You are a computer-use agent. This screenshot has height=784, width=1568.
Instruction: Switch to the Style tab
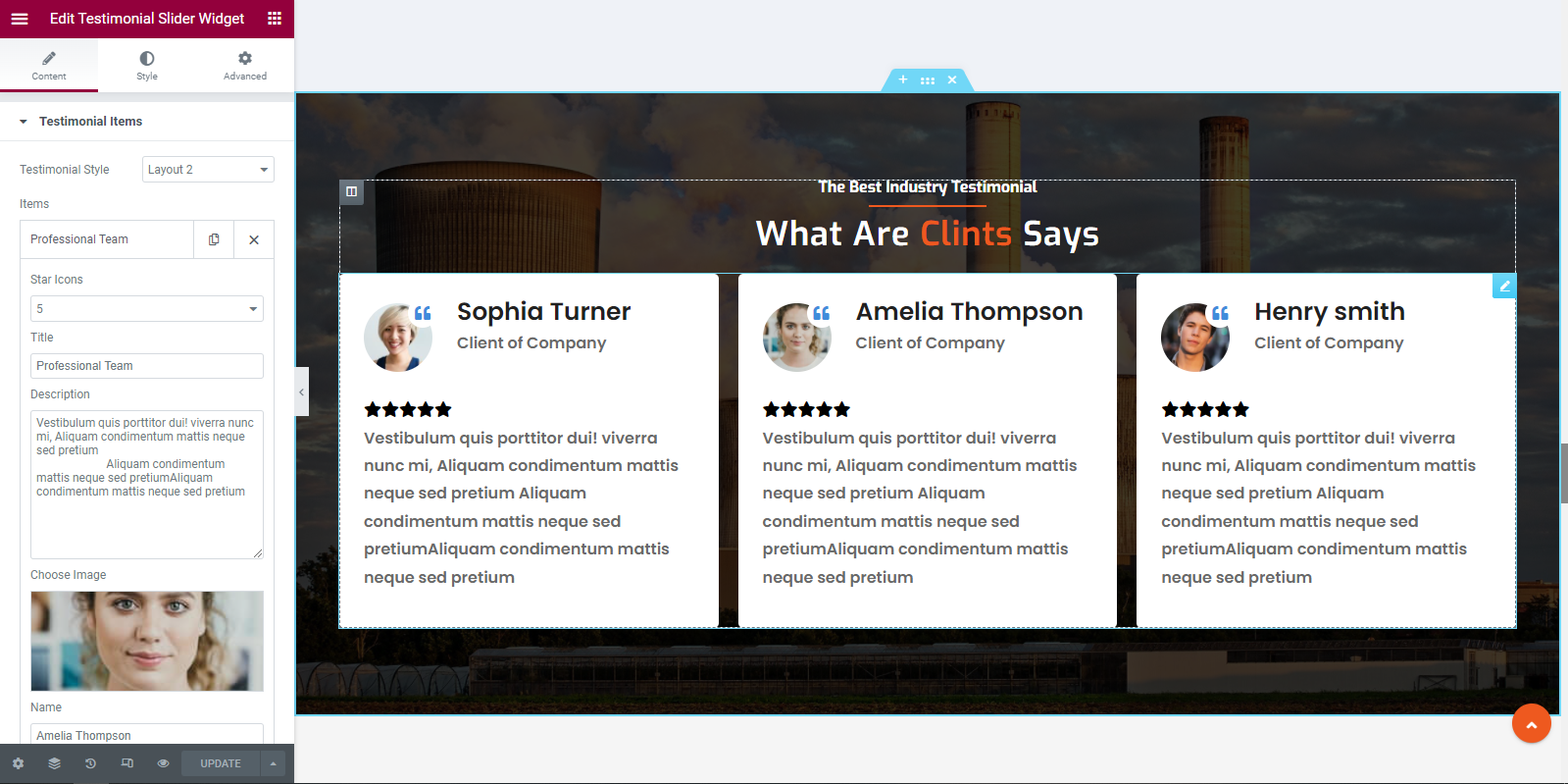click(x=147, y=66)
